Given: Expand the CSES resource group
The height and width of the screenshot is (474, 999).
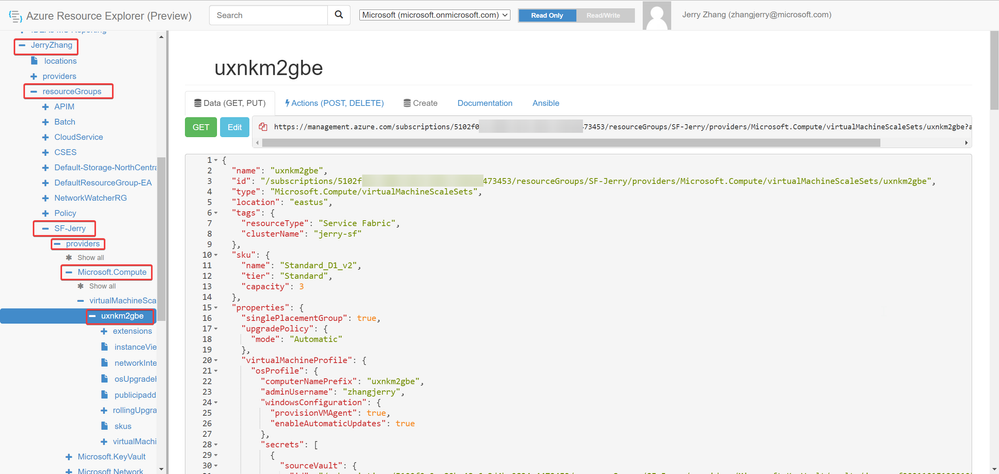Looking at the screenshot, I should coord(45,153).
